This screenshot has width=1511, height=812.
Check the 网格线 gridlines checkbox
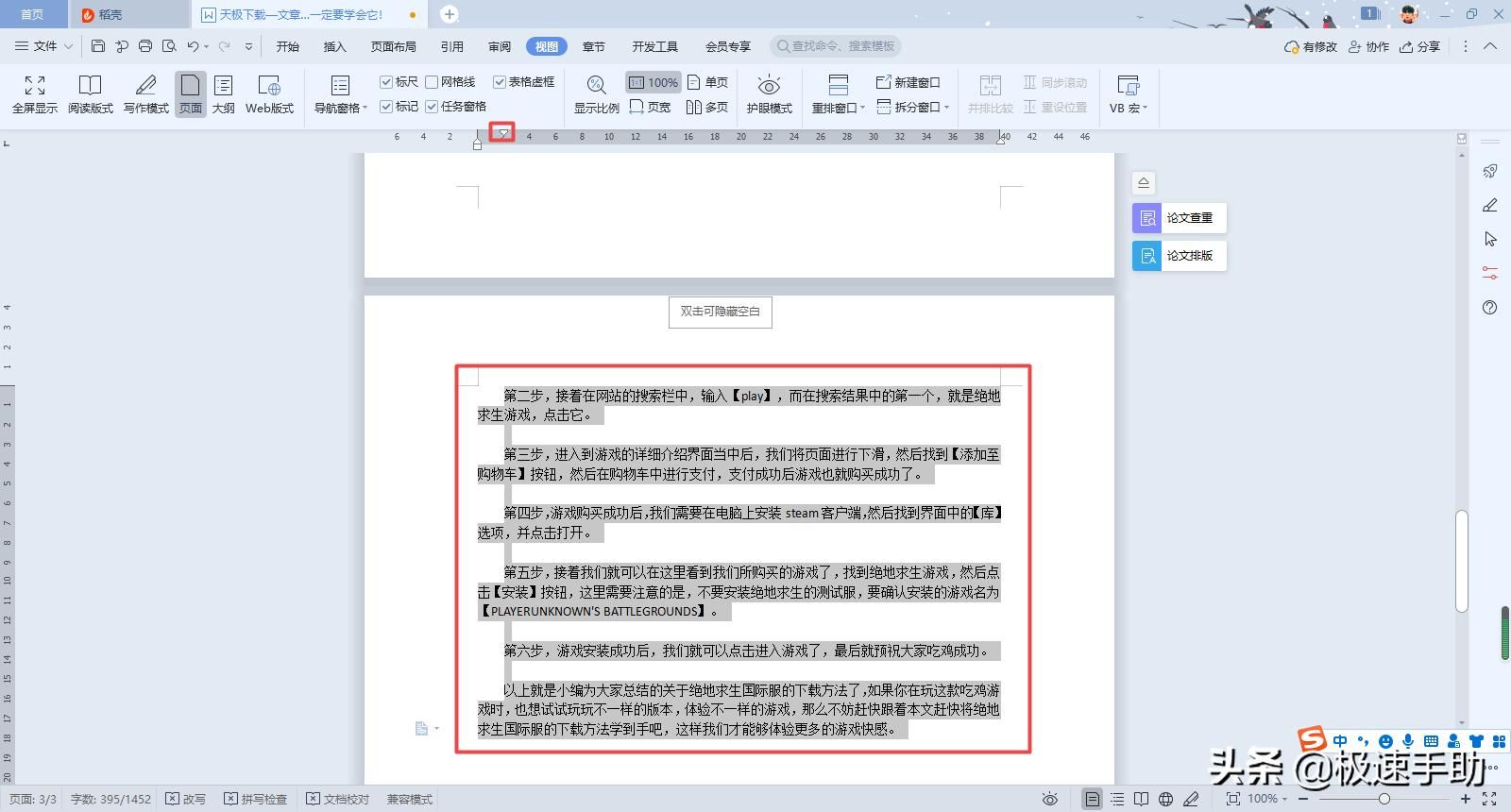[x=432, y=82]
